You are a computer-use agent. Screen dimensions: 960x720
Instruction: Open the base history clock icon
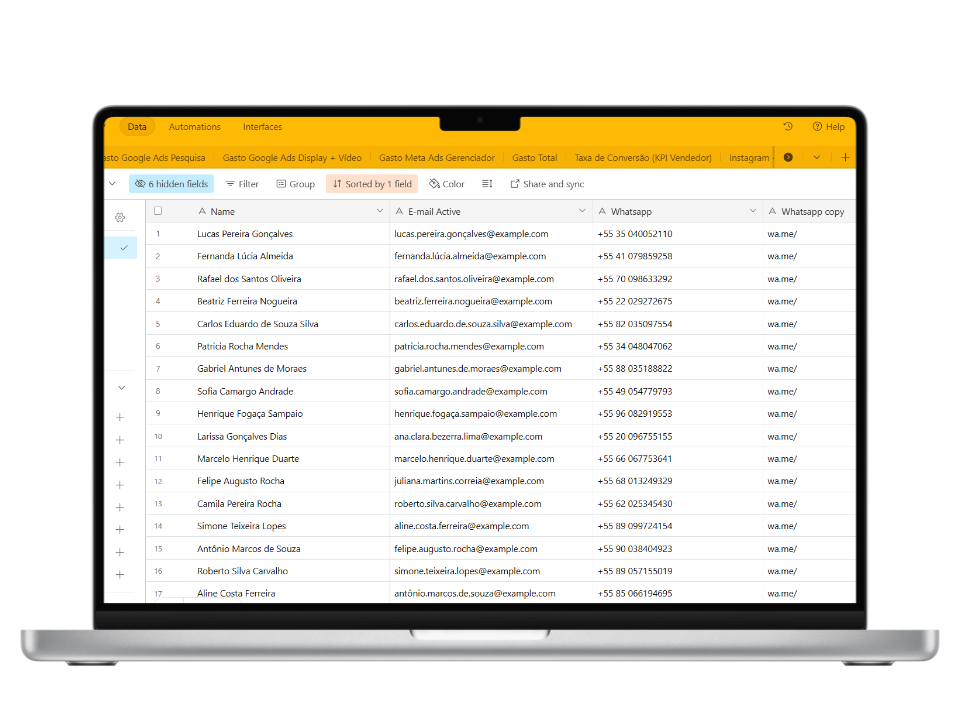pos(788,126)
